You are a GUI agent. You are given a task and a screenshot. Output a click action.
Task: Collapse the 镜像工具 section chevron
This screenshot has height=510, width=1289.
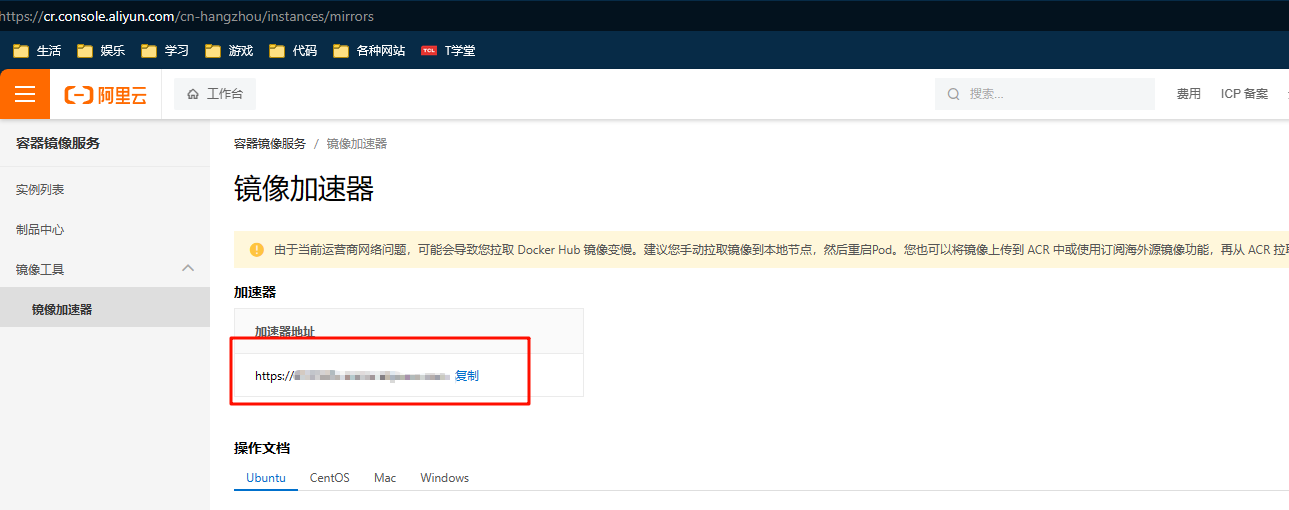click(188, 269)
